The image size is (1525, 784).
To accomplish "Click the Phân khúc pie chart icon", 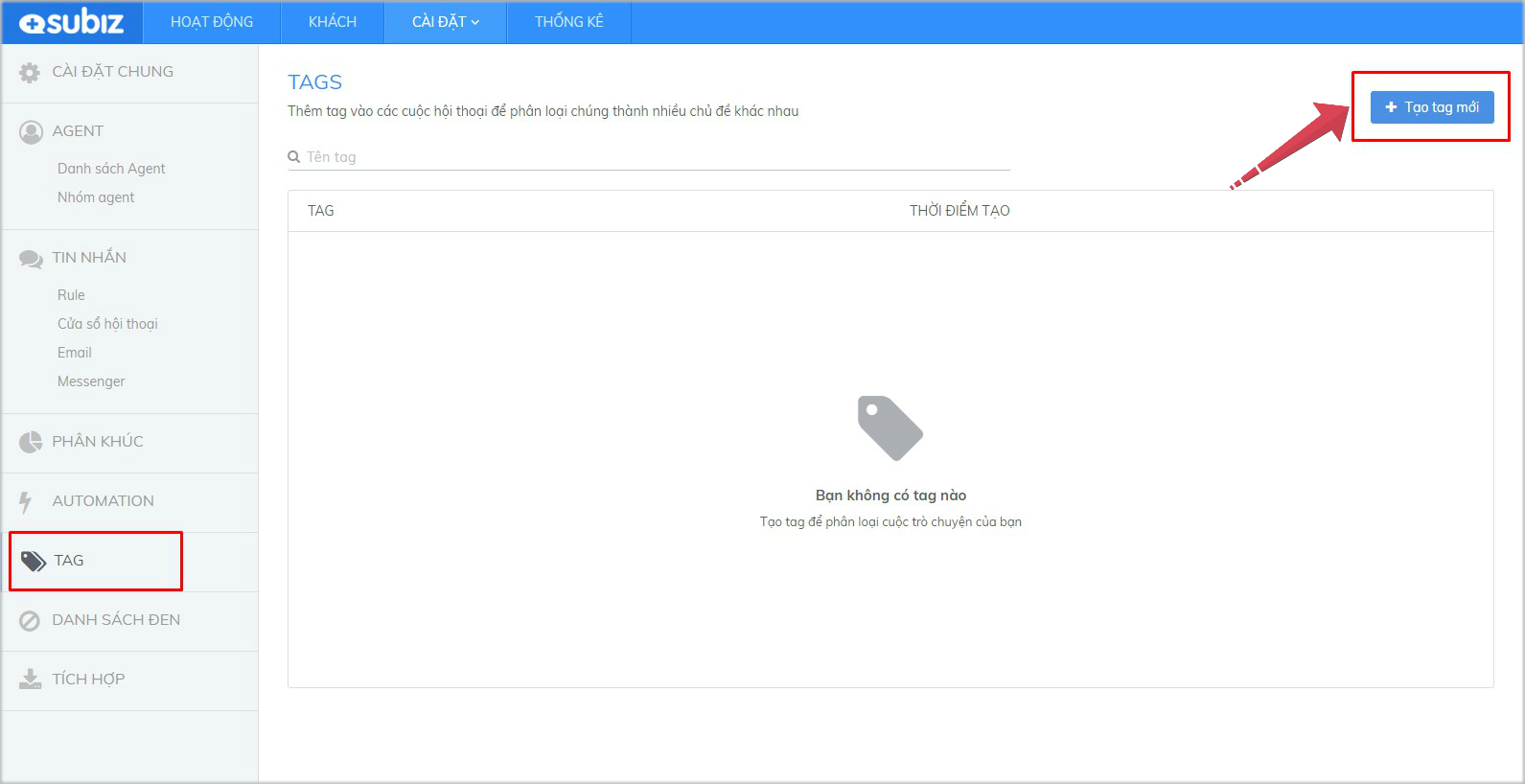I will 31,442.
